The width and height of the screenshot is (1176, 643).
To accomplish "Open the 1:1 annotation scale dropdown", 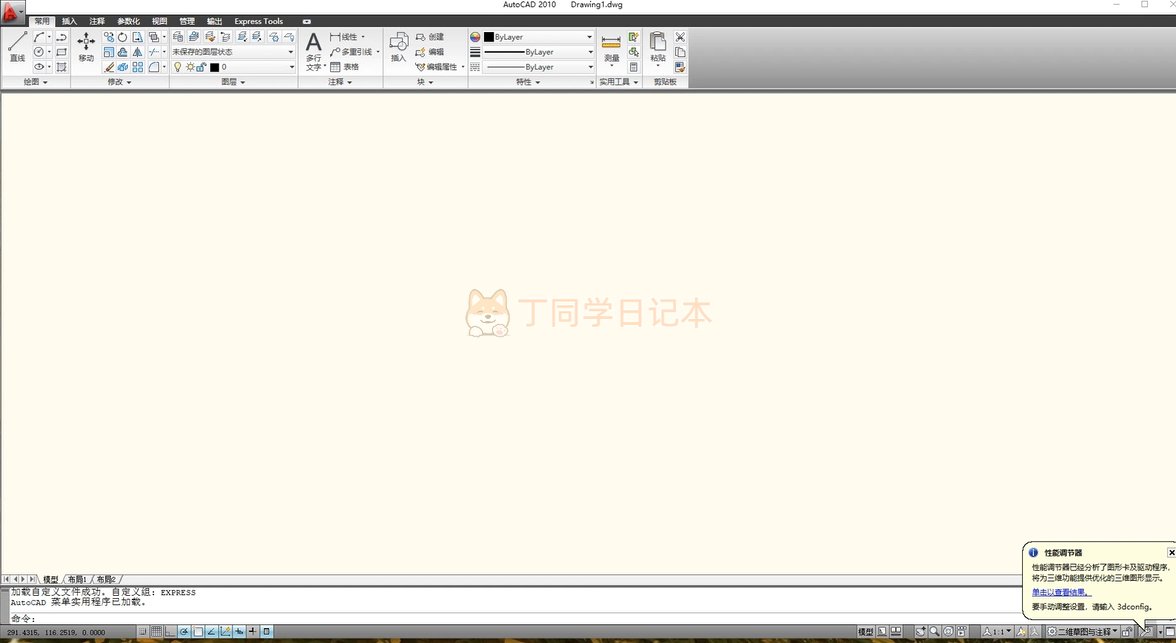I will click(x=997, y=632).
